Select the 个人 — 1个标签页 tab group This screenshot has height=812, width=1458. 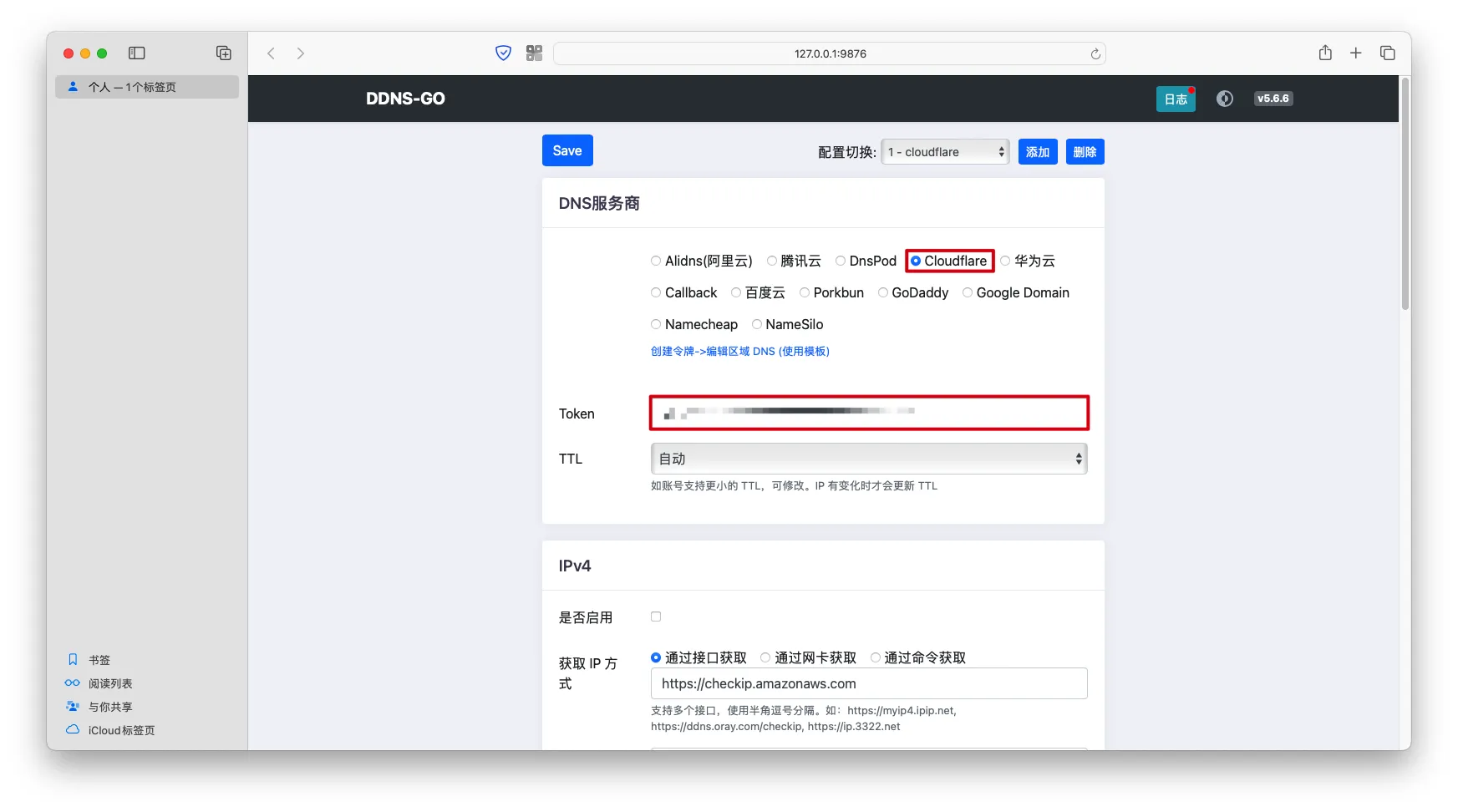pos(147,87)
